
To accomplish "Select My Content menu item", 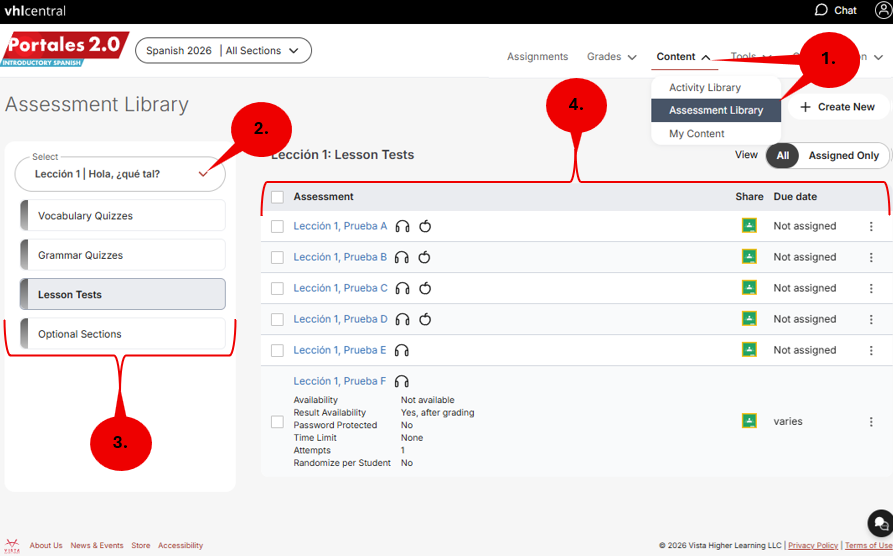I will (716, 133).
